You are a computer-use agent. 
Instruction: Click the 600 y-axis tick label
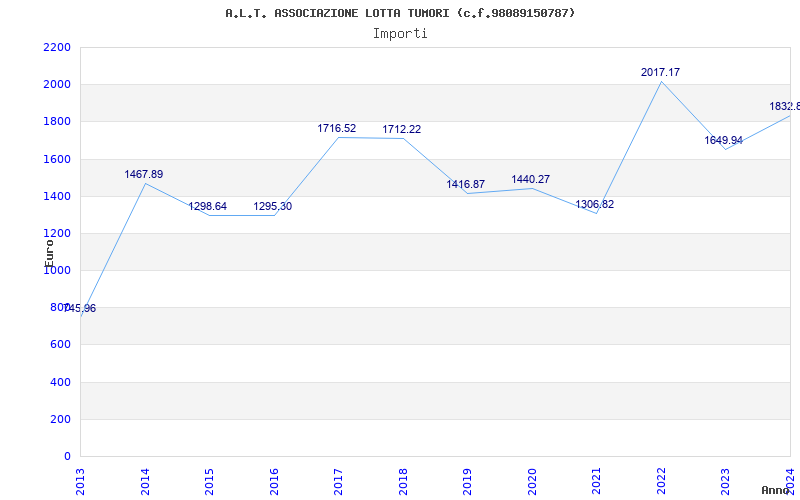pos(60,345)
